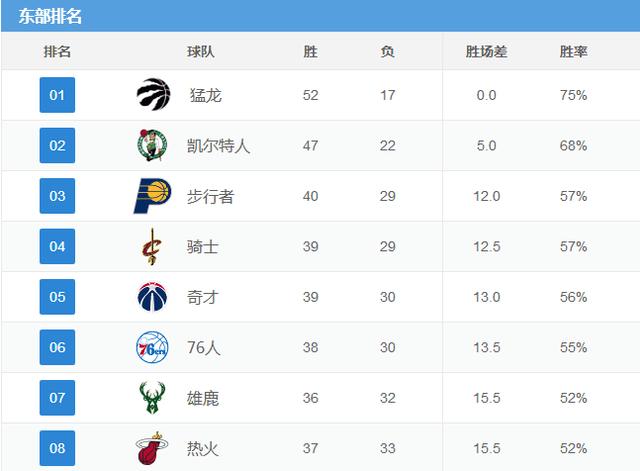This screenshot has height=471, width=640.
Task: Select the 08 rank badge
Action: point(57,448)
